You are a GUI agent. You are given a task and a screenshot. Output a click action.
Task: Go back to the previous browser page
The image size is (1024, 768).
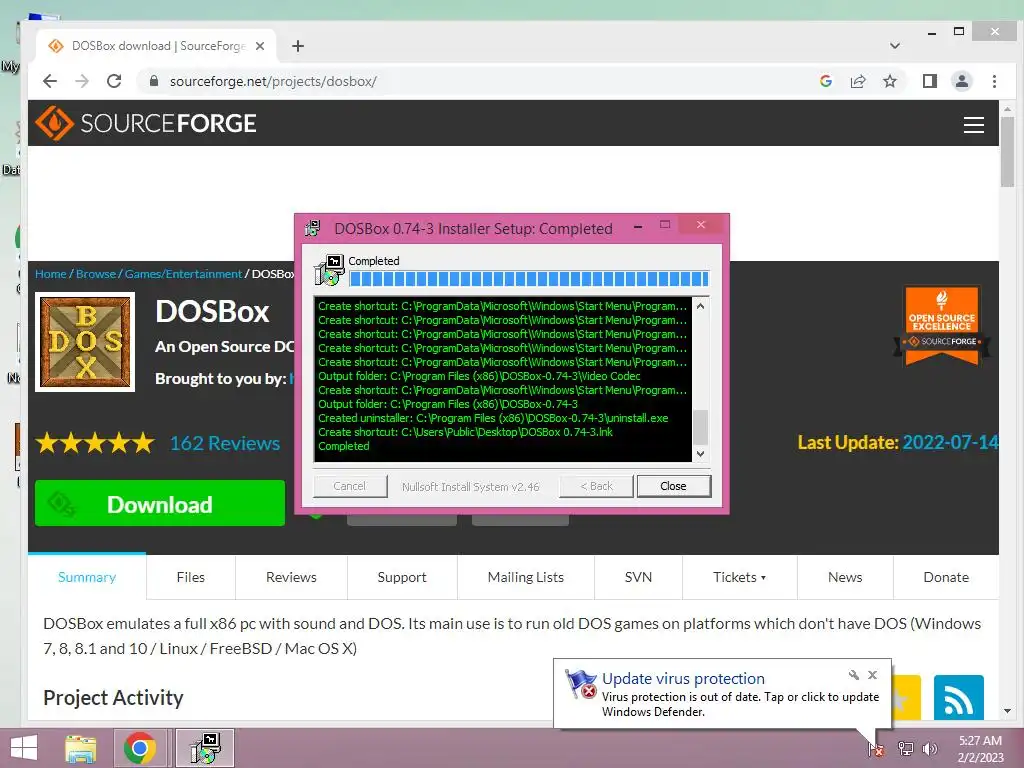(50, 81)
